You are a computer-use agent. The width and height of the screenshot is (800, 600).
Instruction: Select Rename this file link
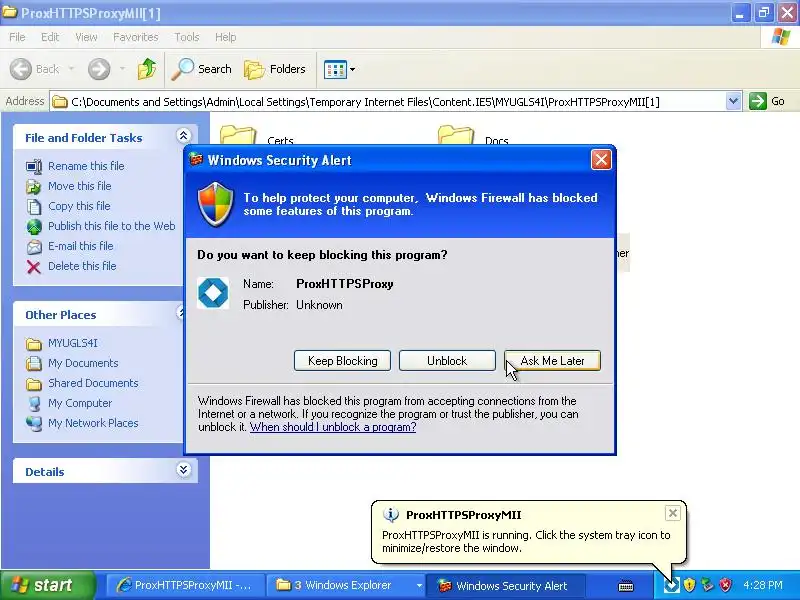pyautogui.click(x=86, y=166)
